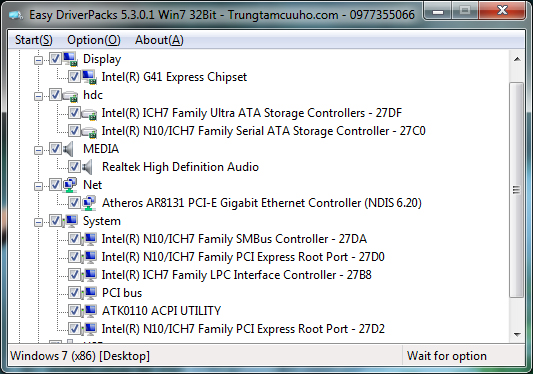Uncheck the hdc category checkbox
Screen dimensions: 533x374
55,95
